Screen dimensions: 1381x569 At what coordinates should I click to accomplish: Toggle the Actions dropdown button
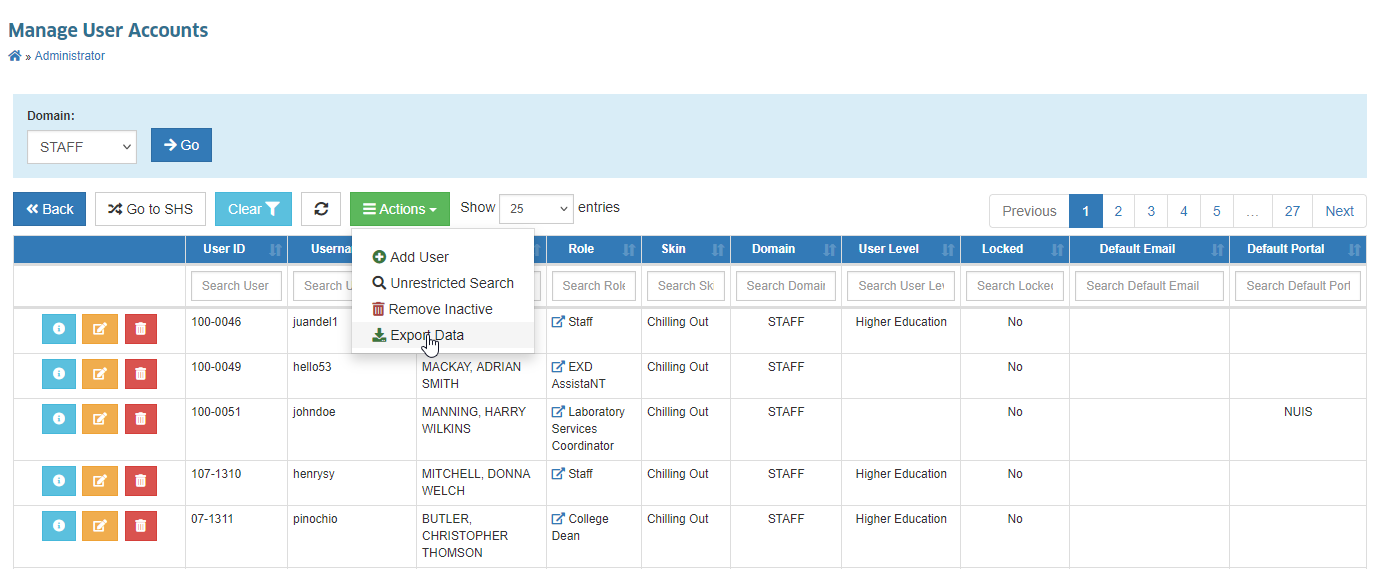point(400,209)
